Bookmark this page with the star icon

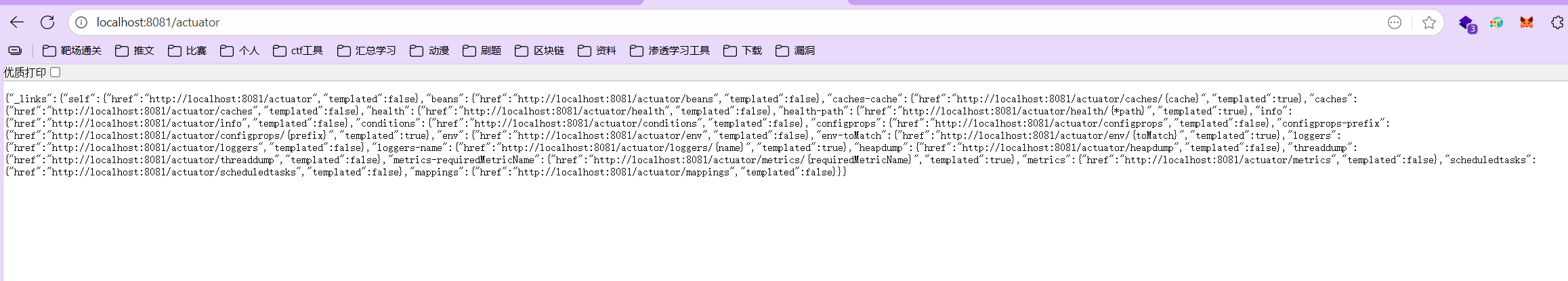1429,22
